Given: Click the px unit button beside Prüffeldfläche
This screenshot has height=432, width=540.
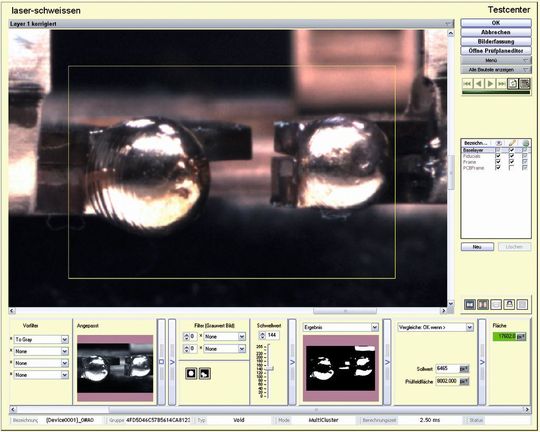Looking at the screenshot, I should click(464, 381).
